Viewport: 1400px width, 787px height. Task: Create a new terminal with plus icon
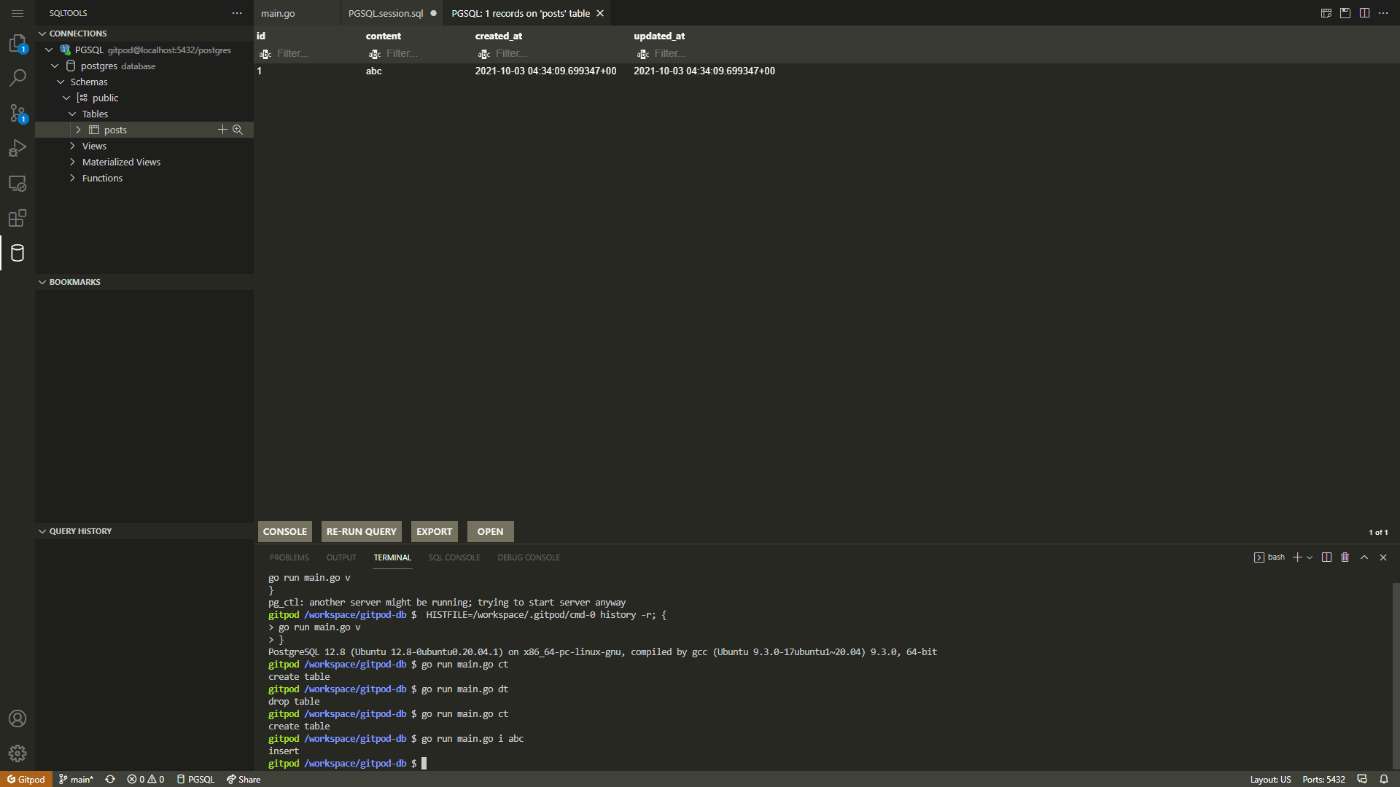point(1297,557)
